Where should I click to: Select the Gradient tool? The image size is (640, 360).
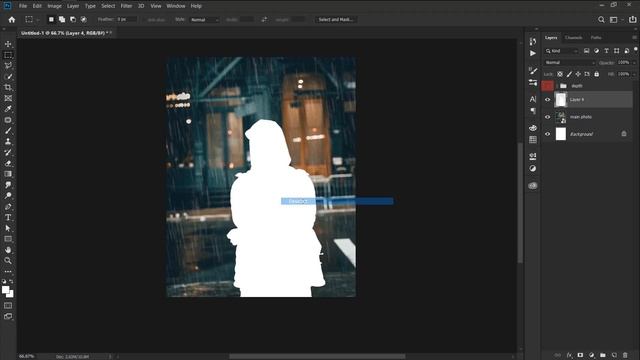(x=8, y=174)
